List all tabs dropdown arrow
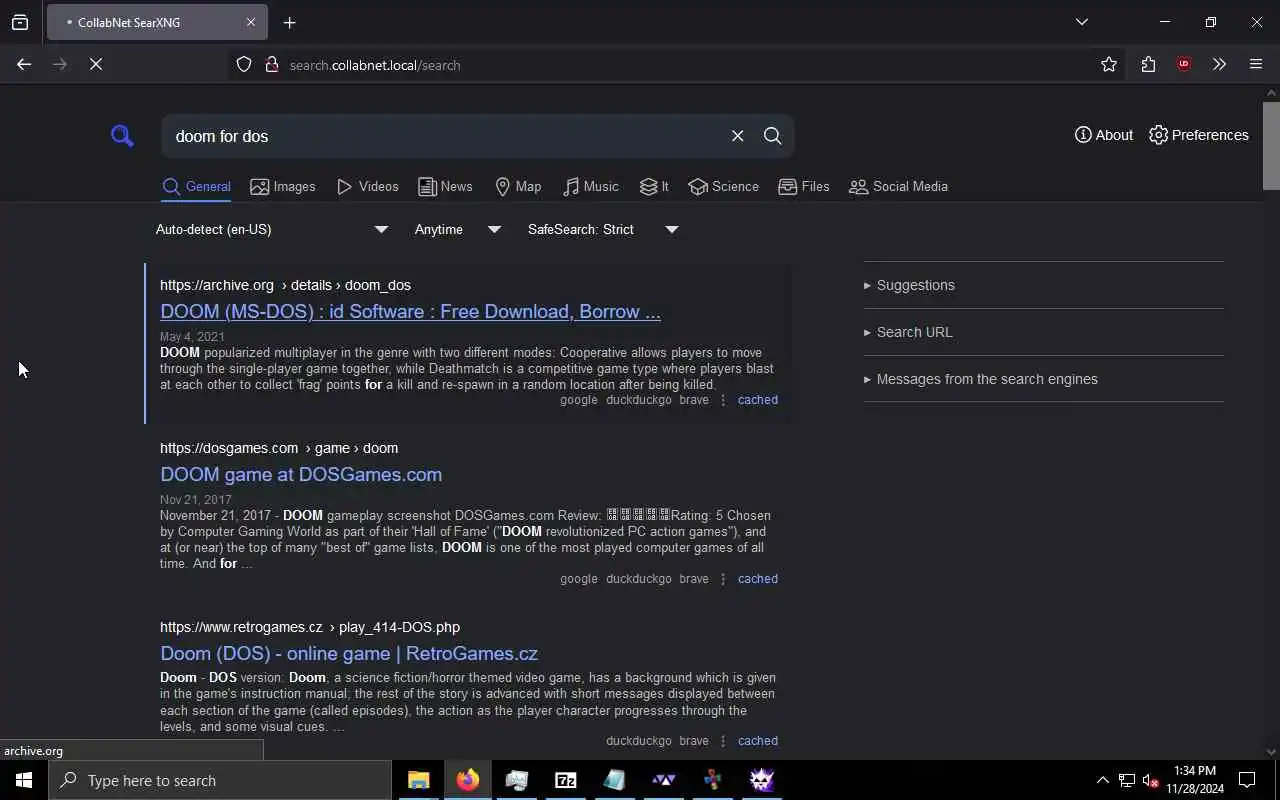 (x=1082, y=22)
